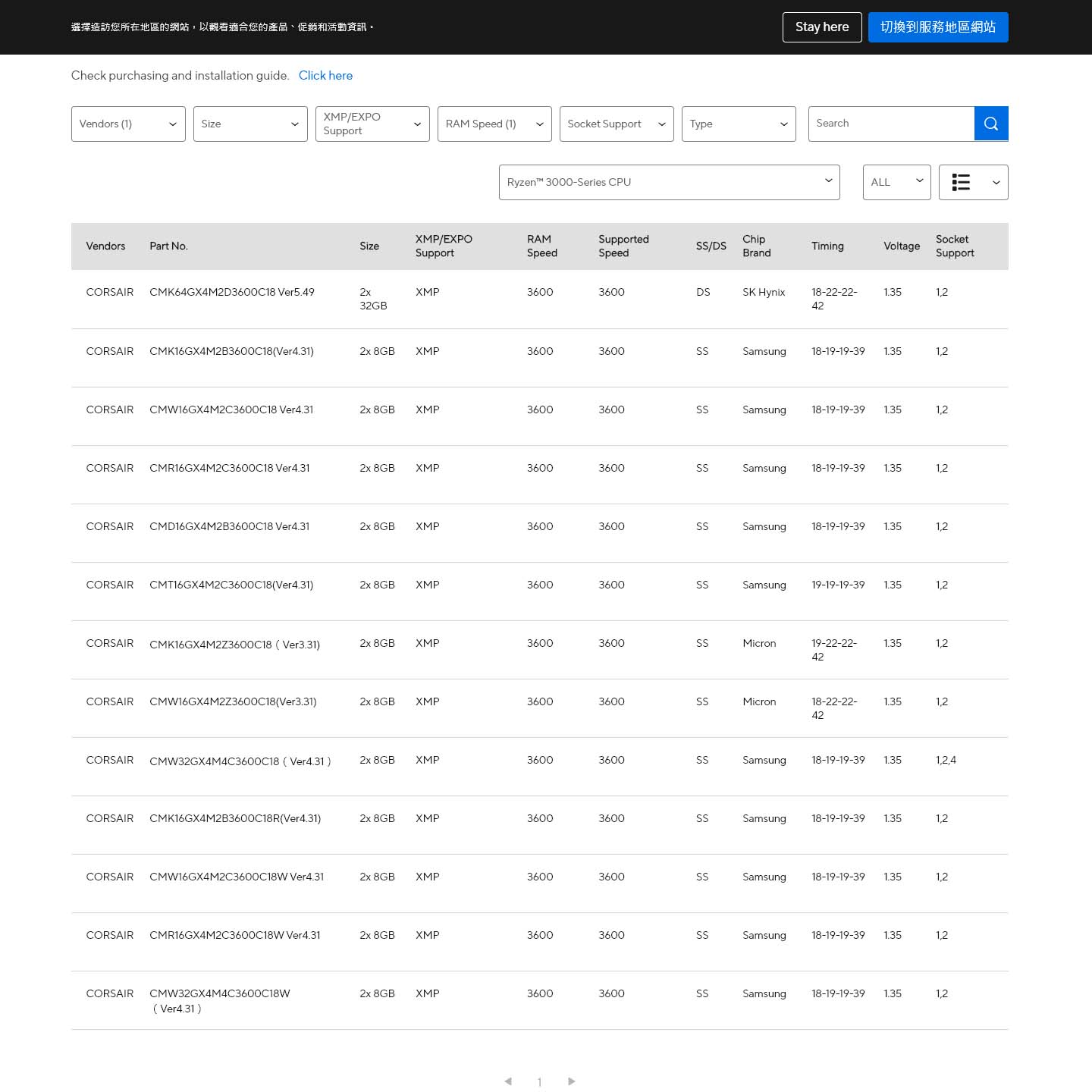This screenshot has width=1092, height=1092.
Task: Click the Stay here button
Action: pos(822,27)
